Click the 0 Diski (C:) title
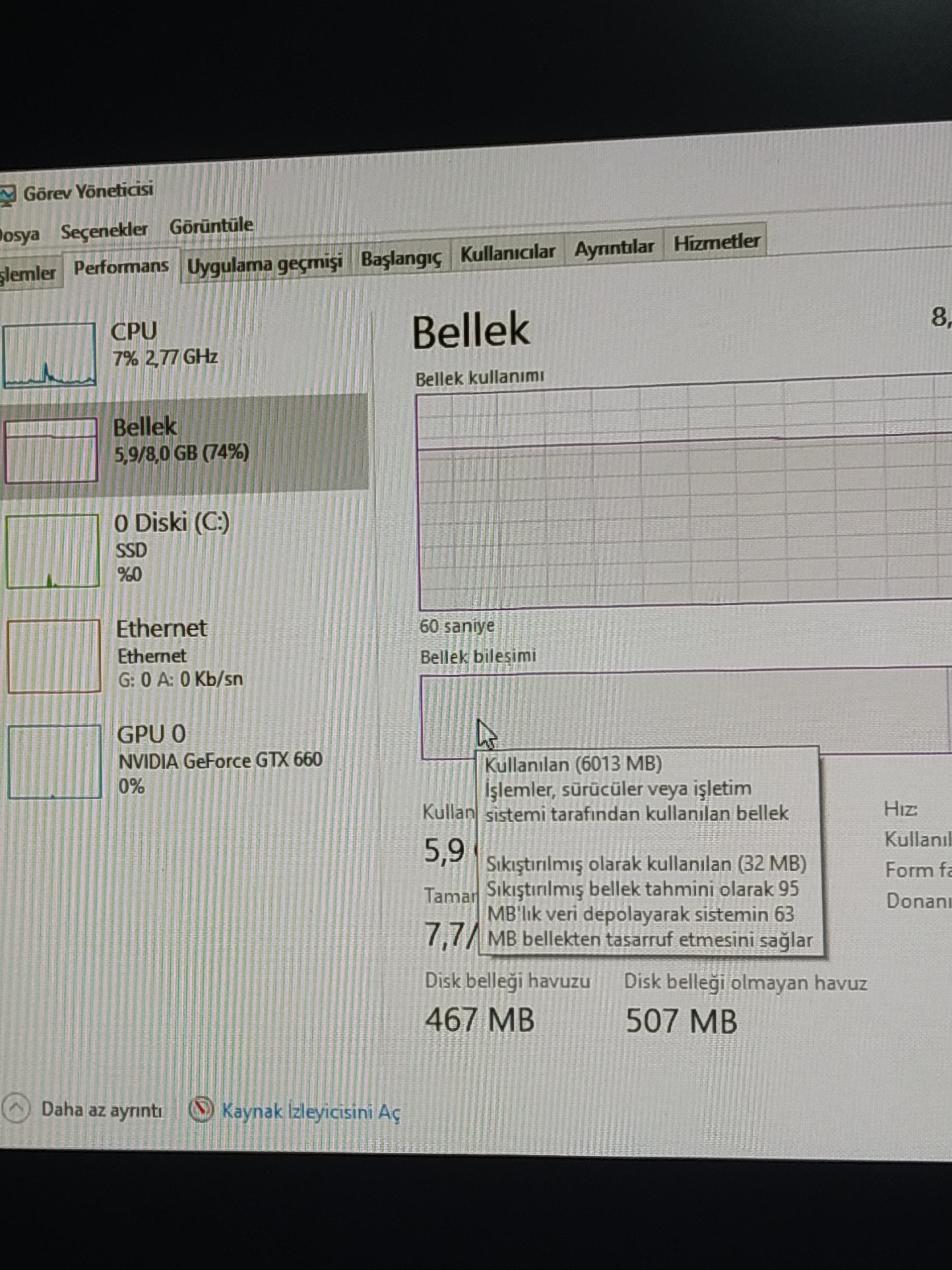Viewport: 952px width, 1270px height. [x=172, y=523]
